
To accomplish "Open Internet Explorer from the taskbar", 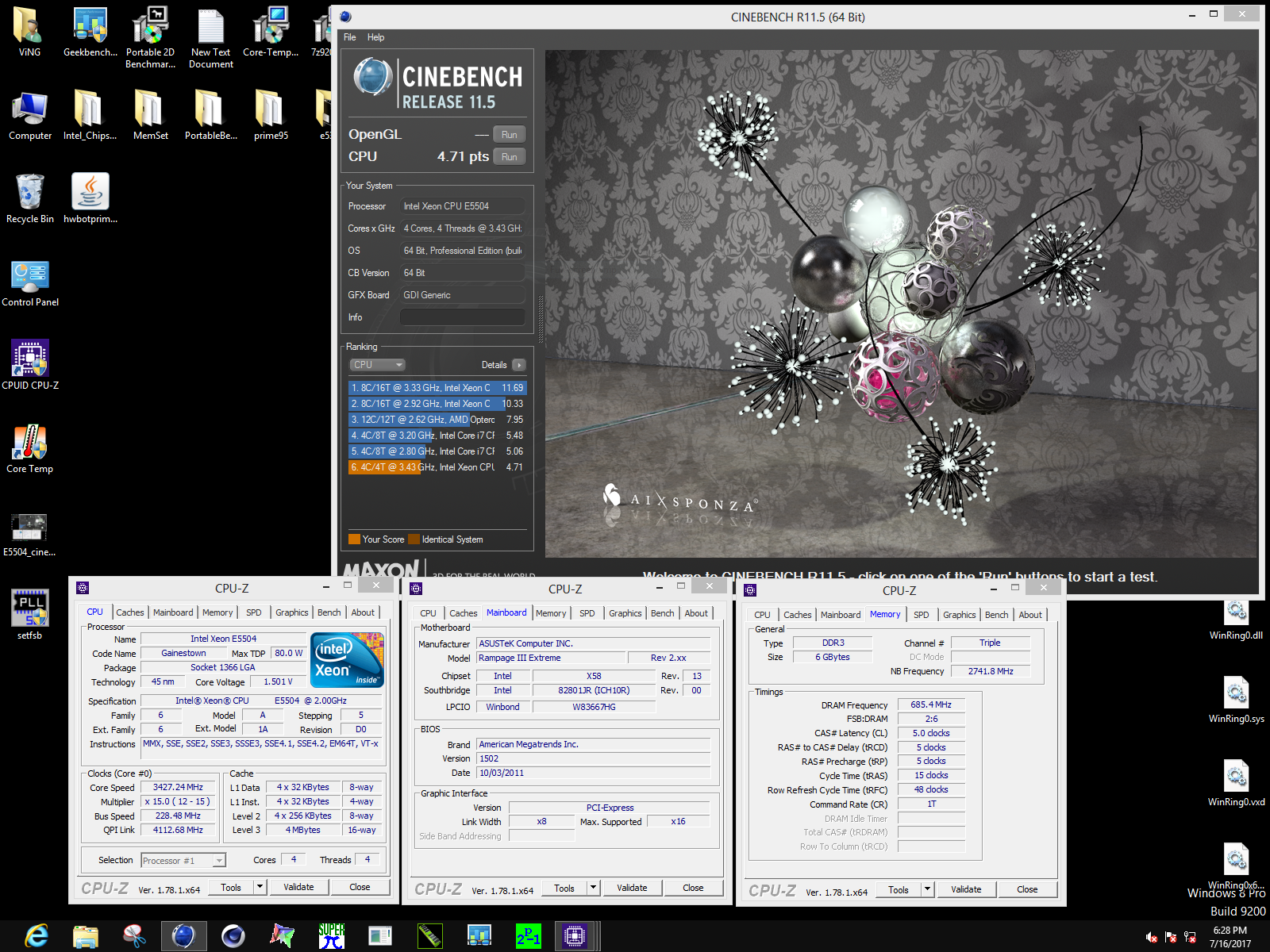I will click(x=37, y=936).
